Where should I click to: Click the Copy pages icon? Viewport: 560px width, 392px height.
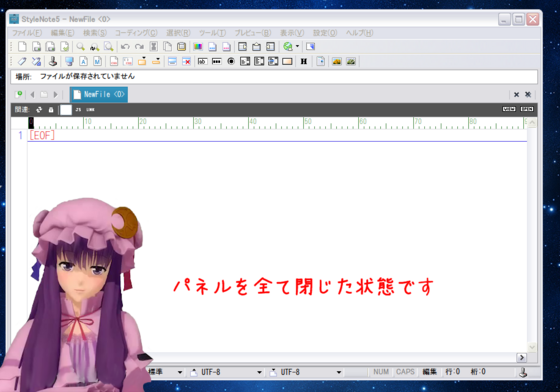[168, 46]
